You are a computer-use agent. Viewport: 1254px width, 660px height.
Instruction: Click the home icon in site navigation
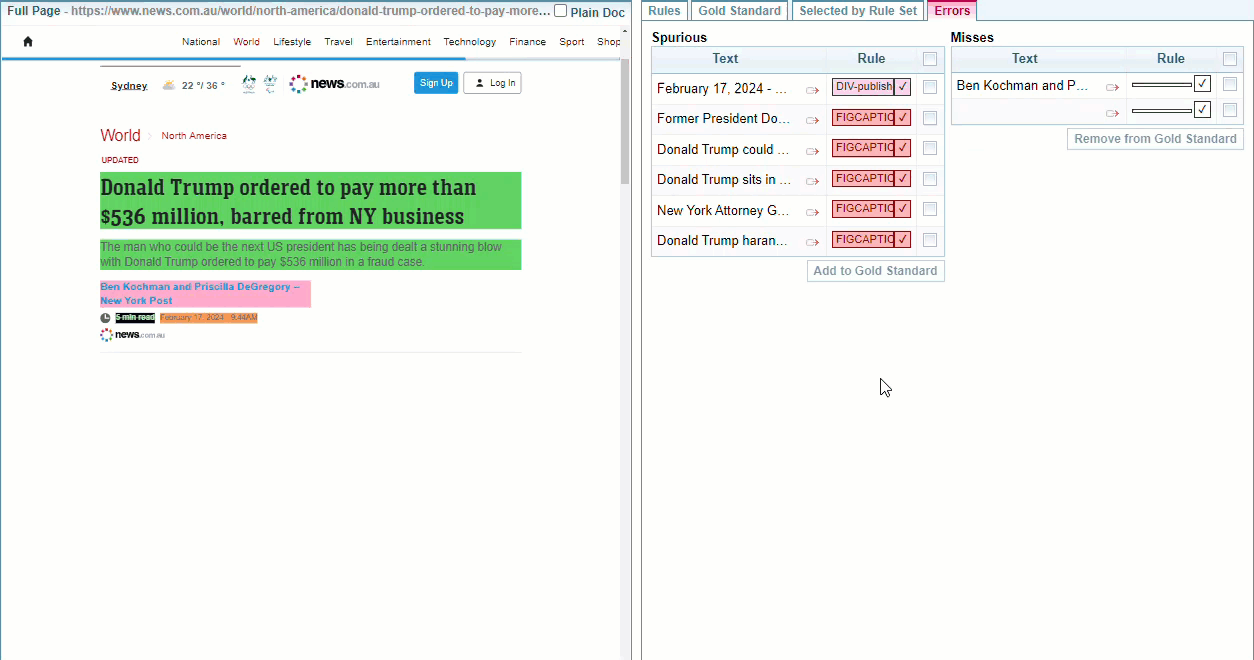(28, 42)
